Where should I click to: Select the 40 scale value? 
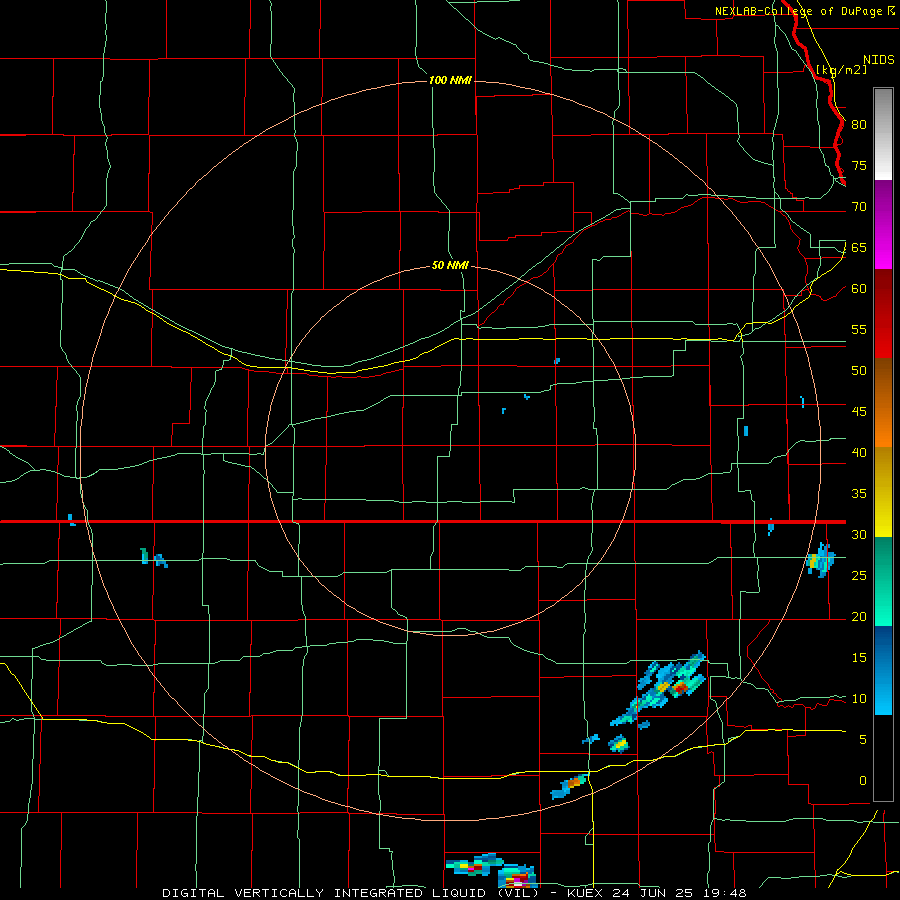click(x=859, y=453)
